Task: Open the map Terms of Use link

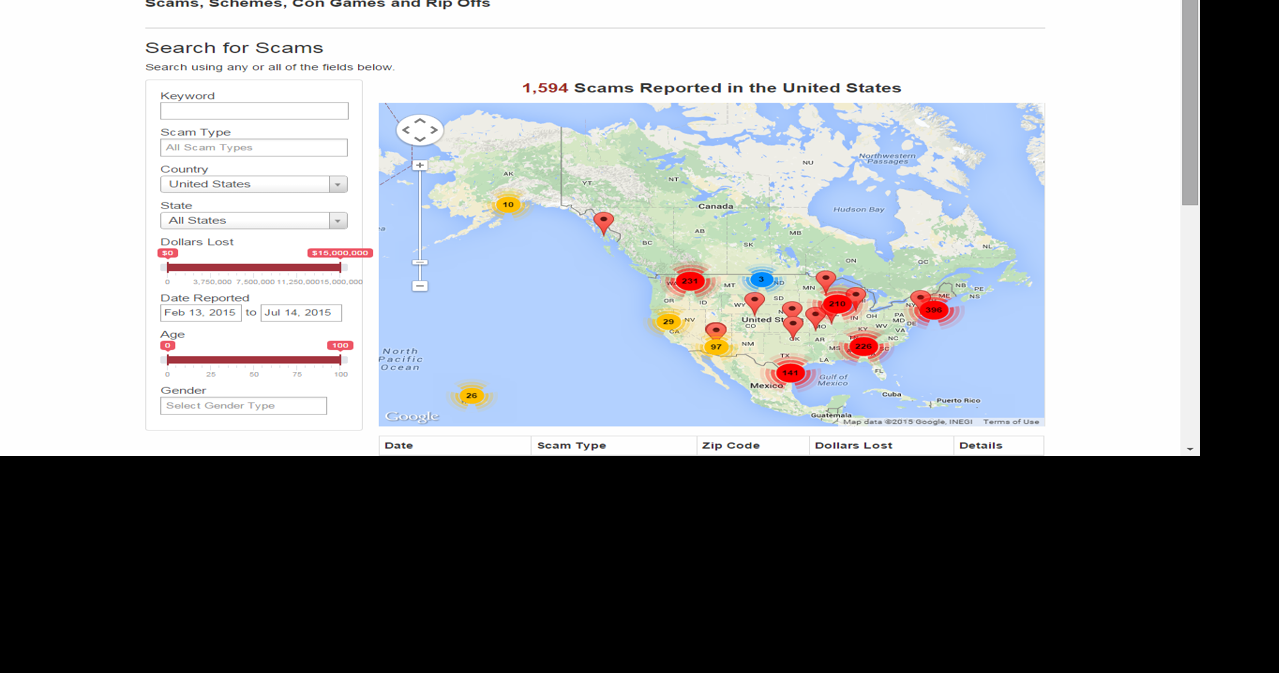Action: [1011, 422]
